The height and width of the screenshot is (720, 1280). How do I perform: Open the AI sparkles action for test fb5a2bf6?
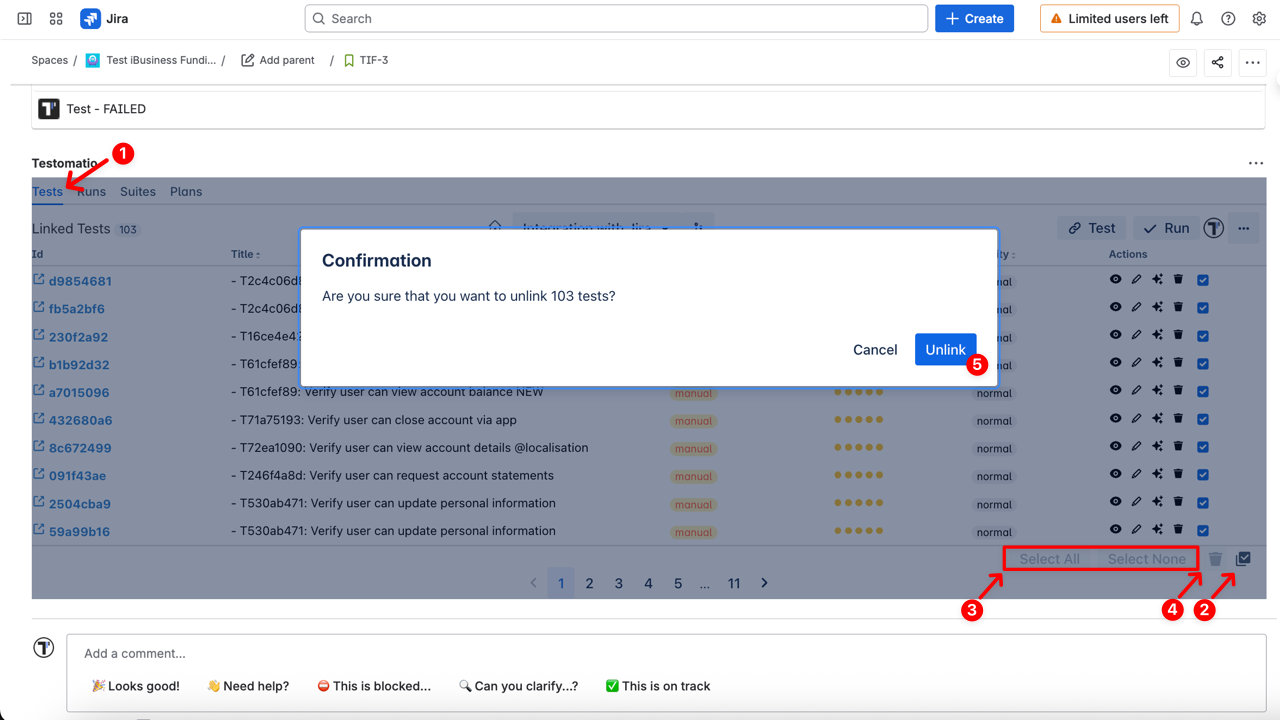(x=1158, y=307)
